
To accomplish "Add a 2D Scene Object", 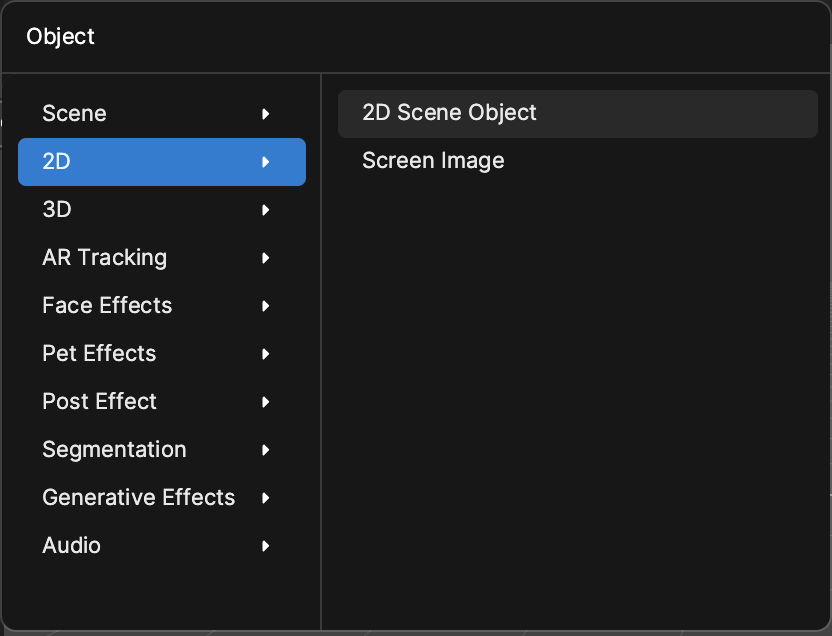I will click(x=578, y=114).
